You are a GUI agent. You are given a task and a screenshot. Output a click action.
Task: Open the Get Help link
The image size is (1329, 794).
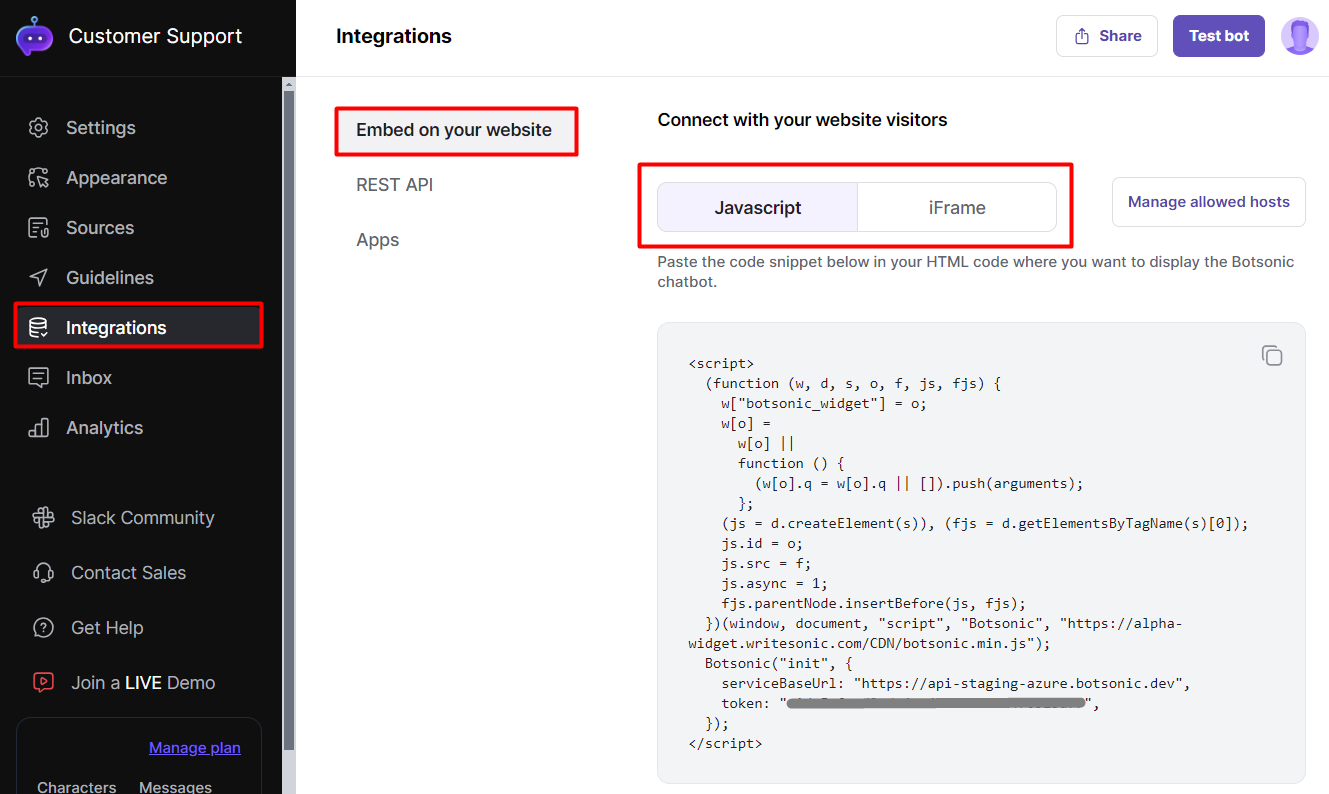[x=107, y=628]
